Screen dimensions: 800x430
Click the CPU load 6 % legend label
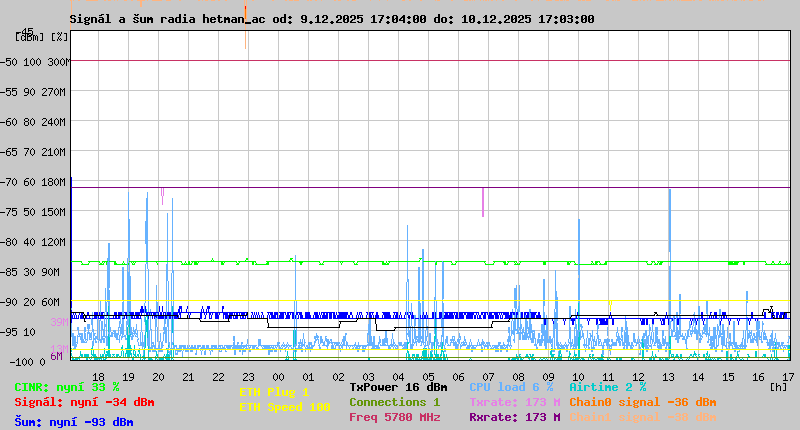point(511,387)
